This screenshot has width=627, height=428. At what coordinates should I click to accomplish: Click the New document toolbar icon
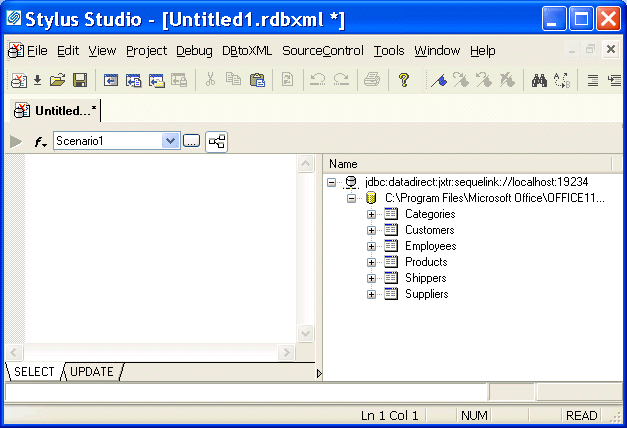tap(18, 81)
